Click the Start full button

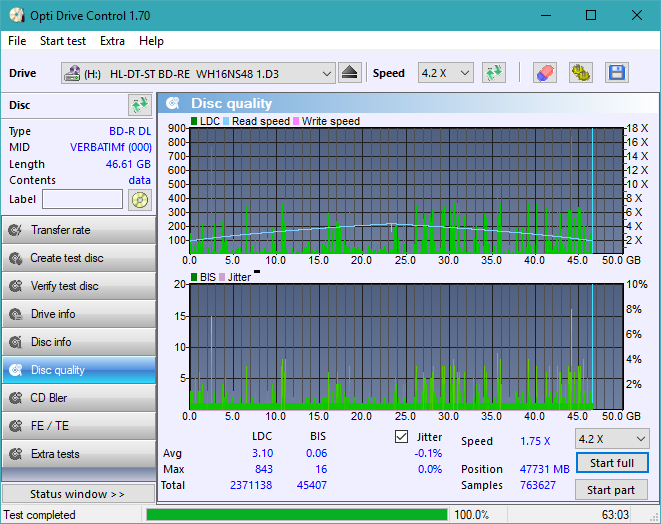612,463
